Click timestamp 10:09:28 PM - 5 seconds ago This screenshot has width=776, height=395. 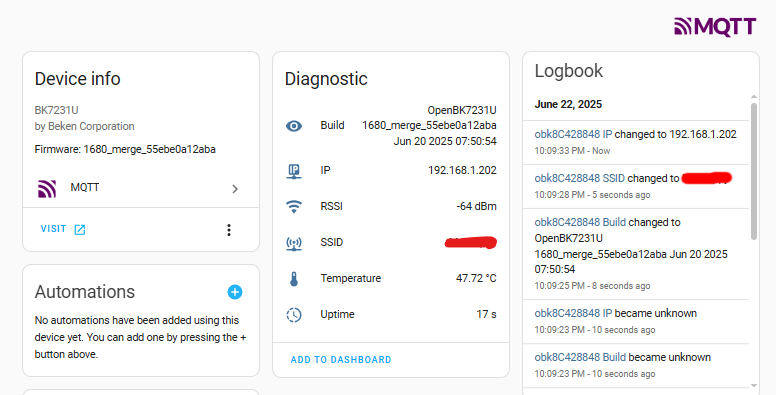(592, 195)
